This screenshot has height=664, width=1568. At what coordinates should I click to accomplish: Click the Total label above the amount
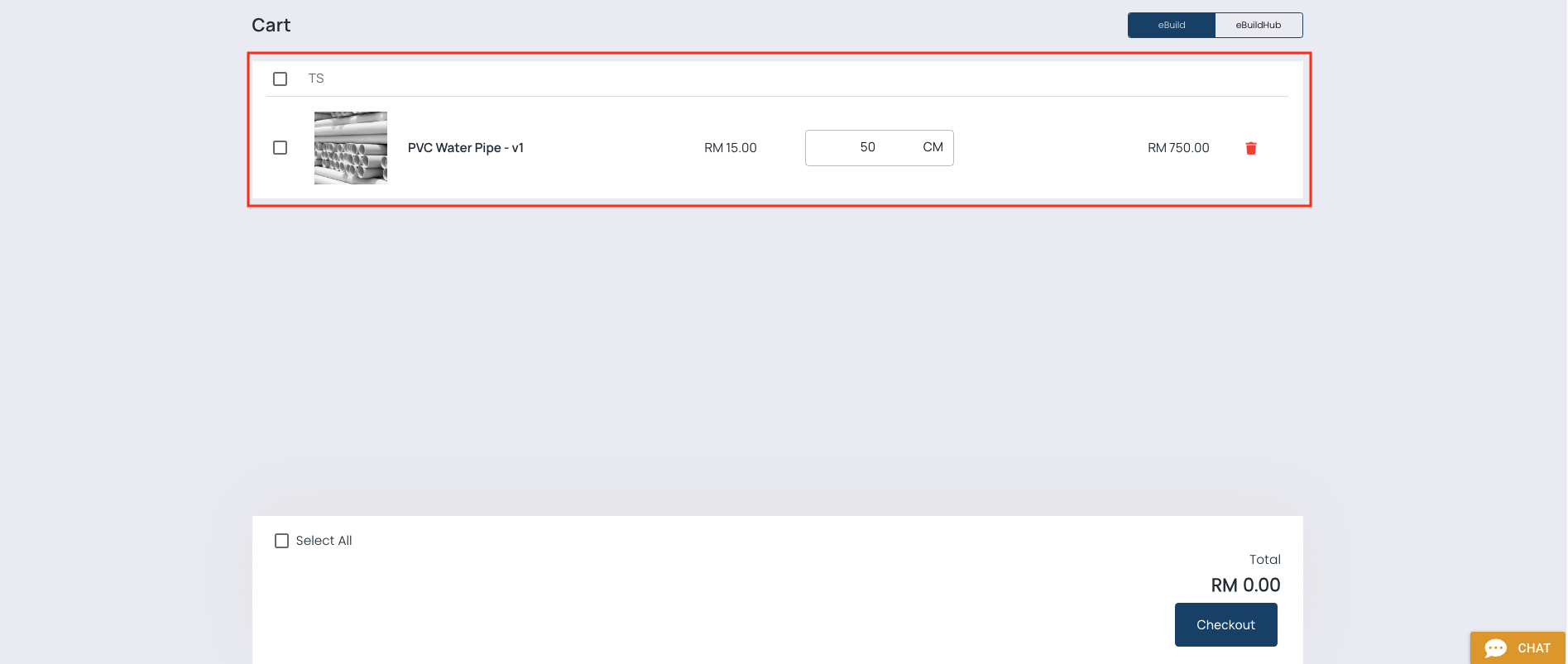point(1264,560)
